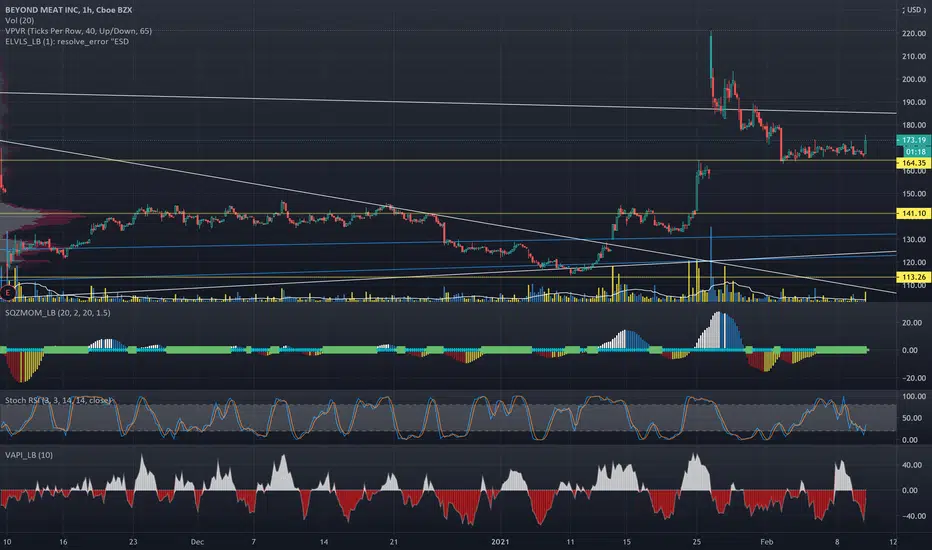This screenshot has height=550, width=932.
Task: Select the Stoch RSI indicator legend
Action: 58,400
